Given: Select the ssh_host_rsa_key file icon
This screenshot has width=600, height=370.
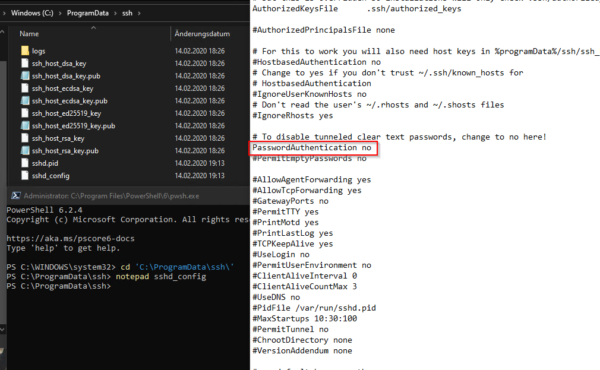Looking at the screenshot, I should coord(25,138).
